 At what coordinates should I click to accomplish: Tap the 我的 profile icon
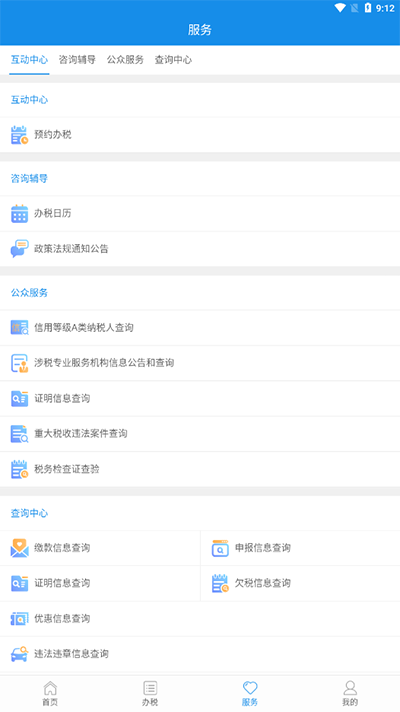[350, 687]
